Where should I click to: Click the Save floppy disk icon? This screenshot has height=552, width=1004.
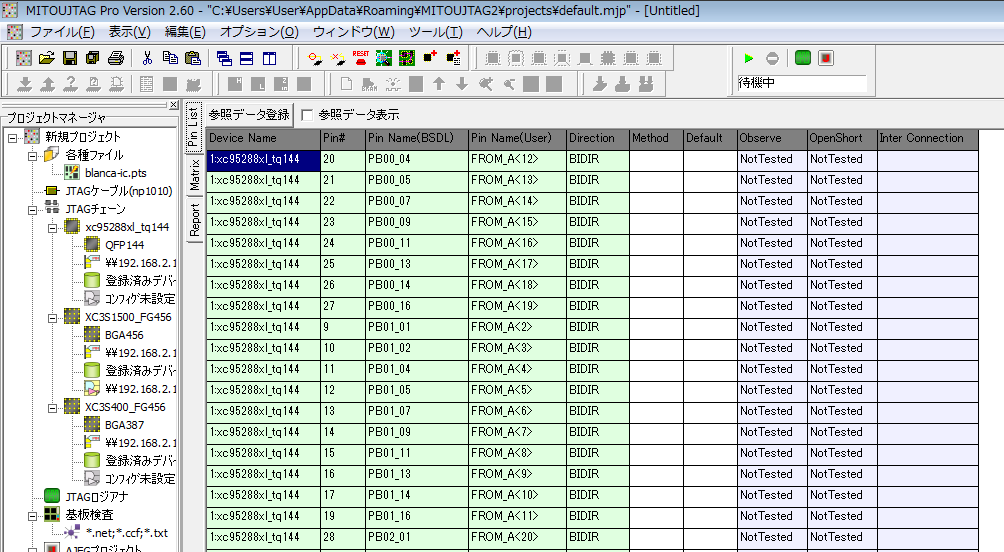point(70,58)
